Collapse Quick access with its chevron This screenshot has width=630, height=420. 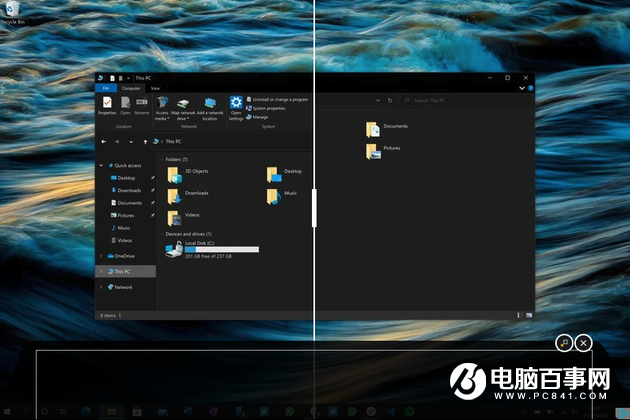(x=101, y=165)
